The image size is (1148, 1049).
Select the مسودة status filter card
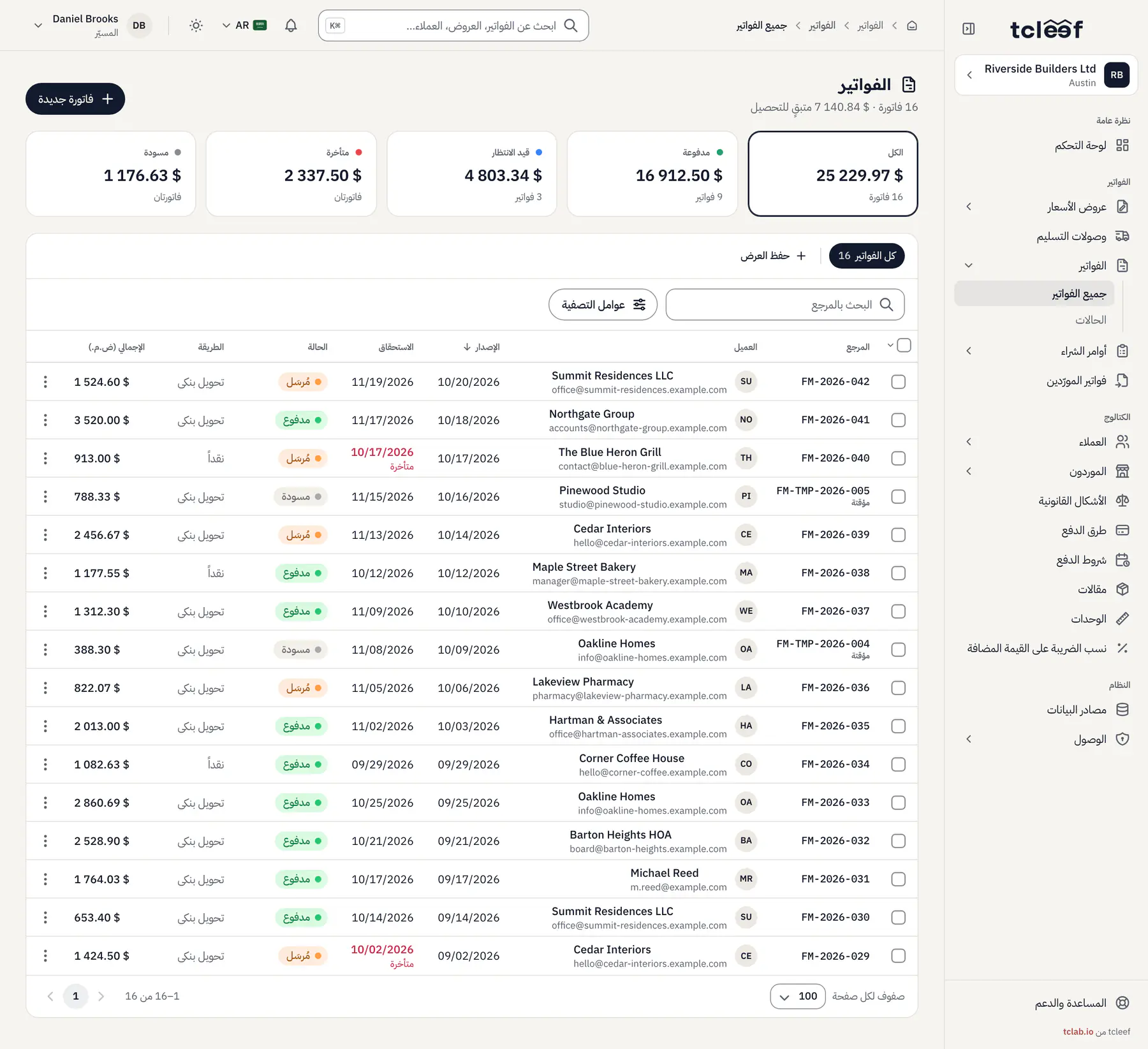click(x=111, y=173)
